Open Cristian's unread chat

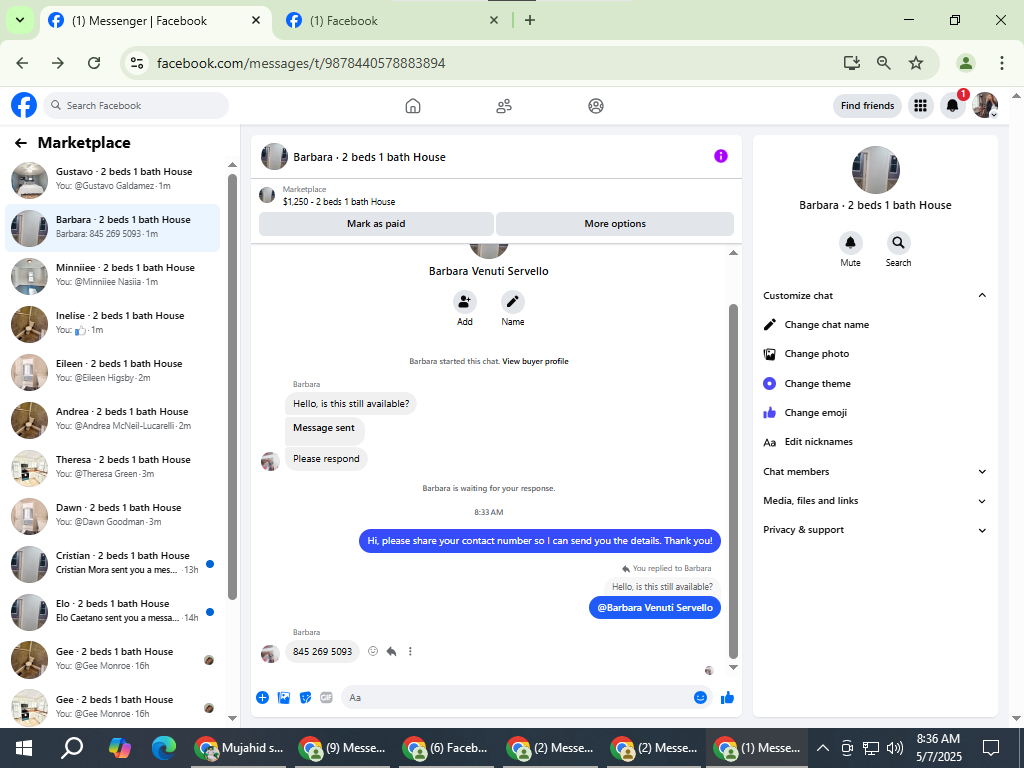tap(112, 564)
